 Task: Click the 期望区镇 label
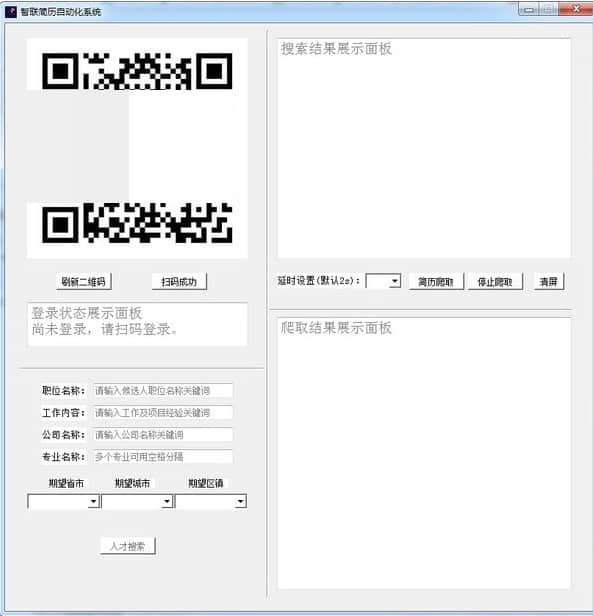pos(206,483)
